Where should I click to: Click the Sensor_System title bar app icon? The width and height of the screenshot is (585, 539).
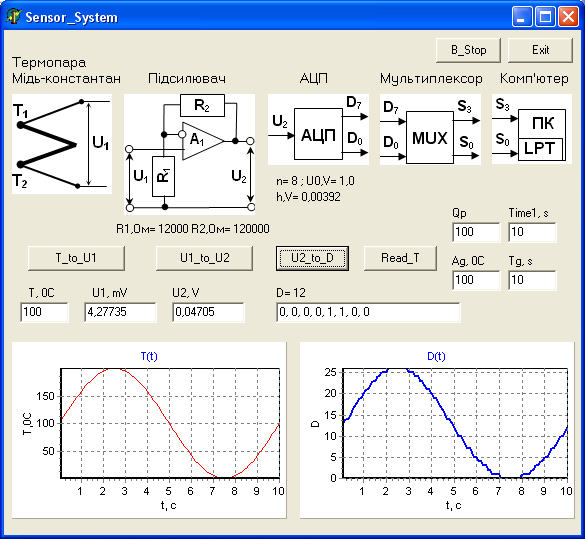click(x=13, y=17)
